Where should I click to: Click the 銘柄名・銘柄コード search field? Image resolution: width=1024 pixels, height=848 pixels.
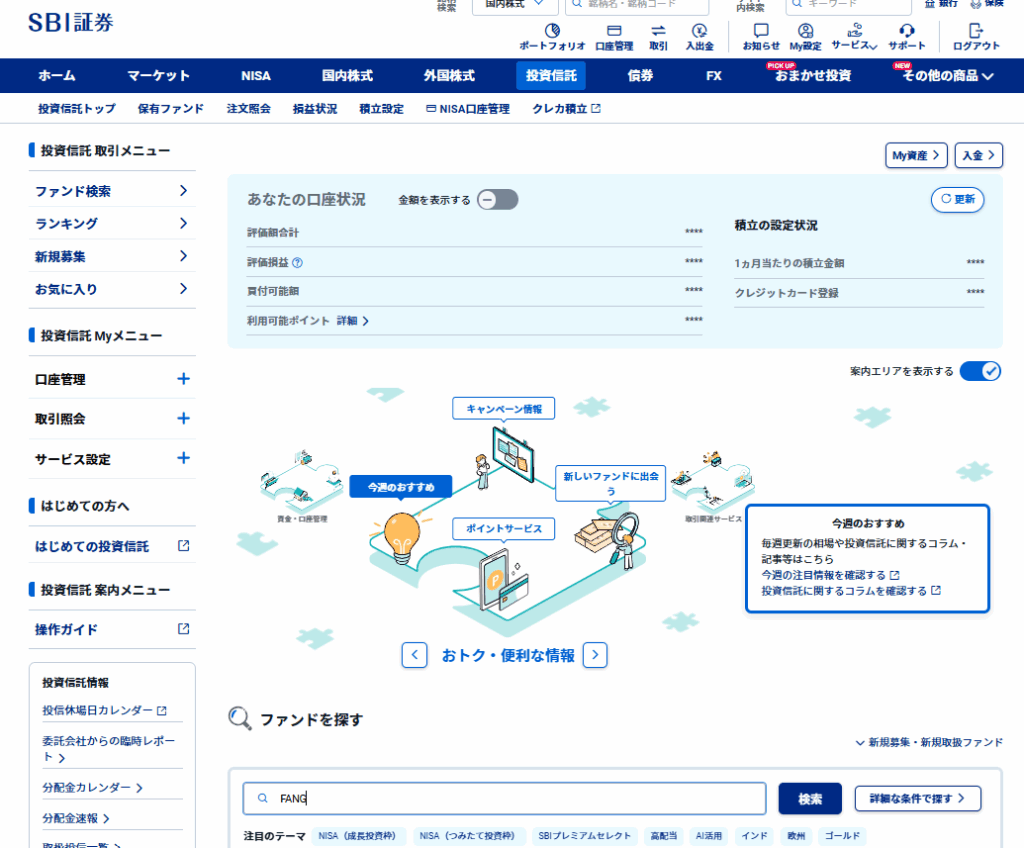(x=637, y=5)
